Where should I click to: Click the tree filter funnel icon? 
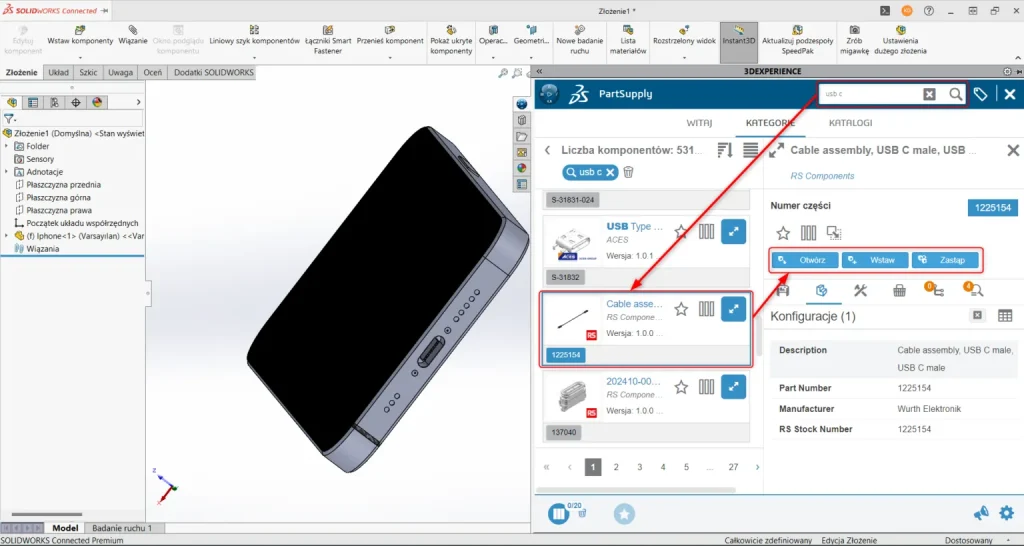(x=9, y=119)
